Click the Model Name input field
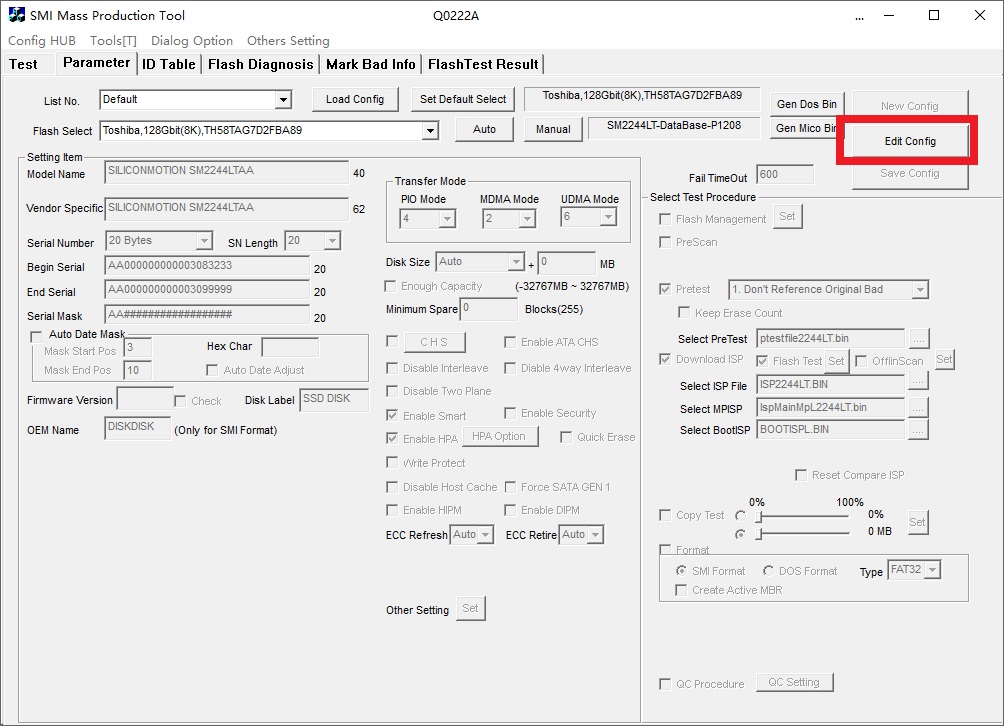 point(226,172)
